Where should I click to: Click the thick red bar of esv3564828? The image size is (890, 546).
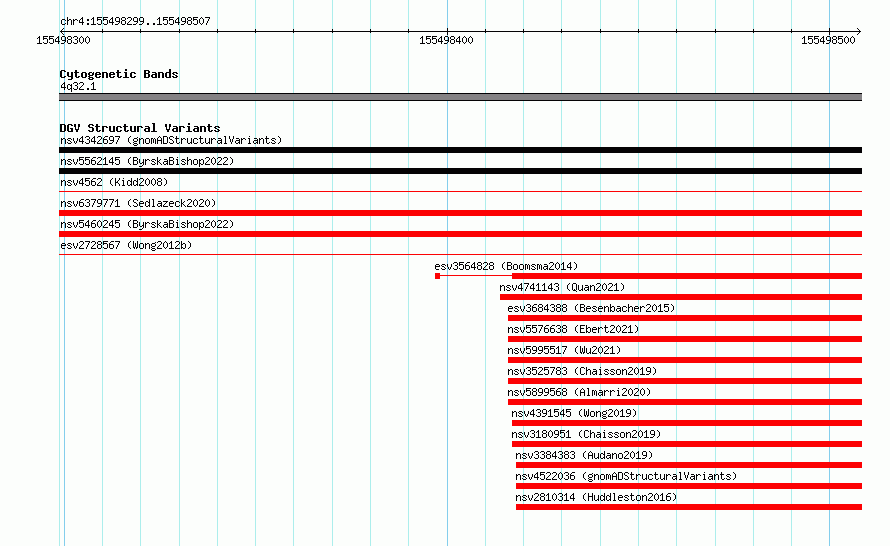pyautogui.click(x=687, y=276)
